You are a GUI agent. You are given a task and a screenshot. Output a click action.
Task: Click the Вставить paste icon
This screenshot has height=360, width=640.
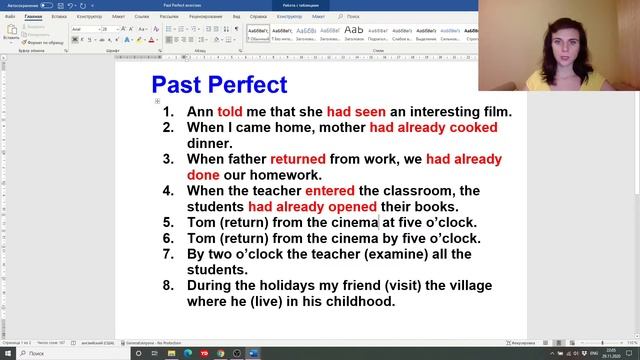11,30
